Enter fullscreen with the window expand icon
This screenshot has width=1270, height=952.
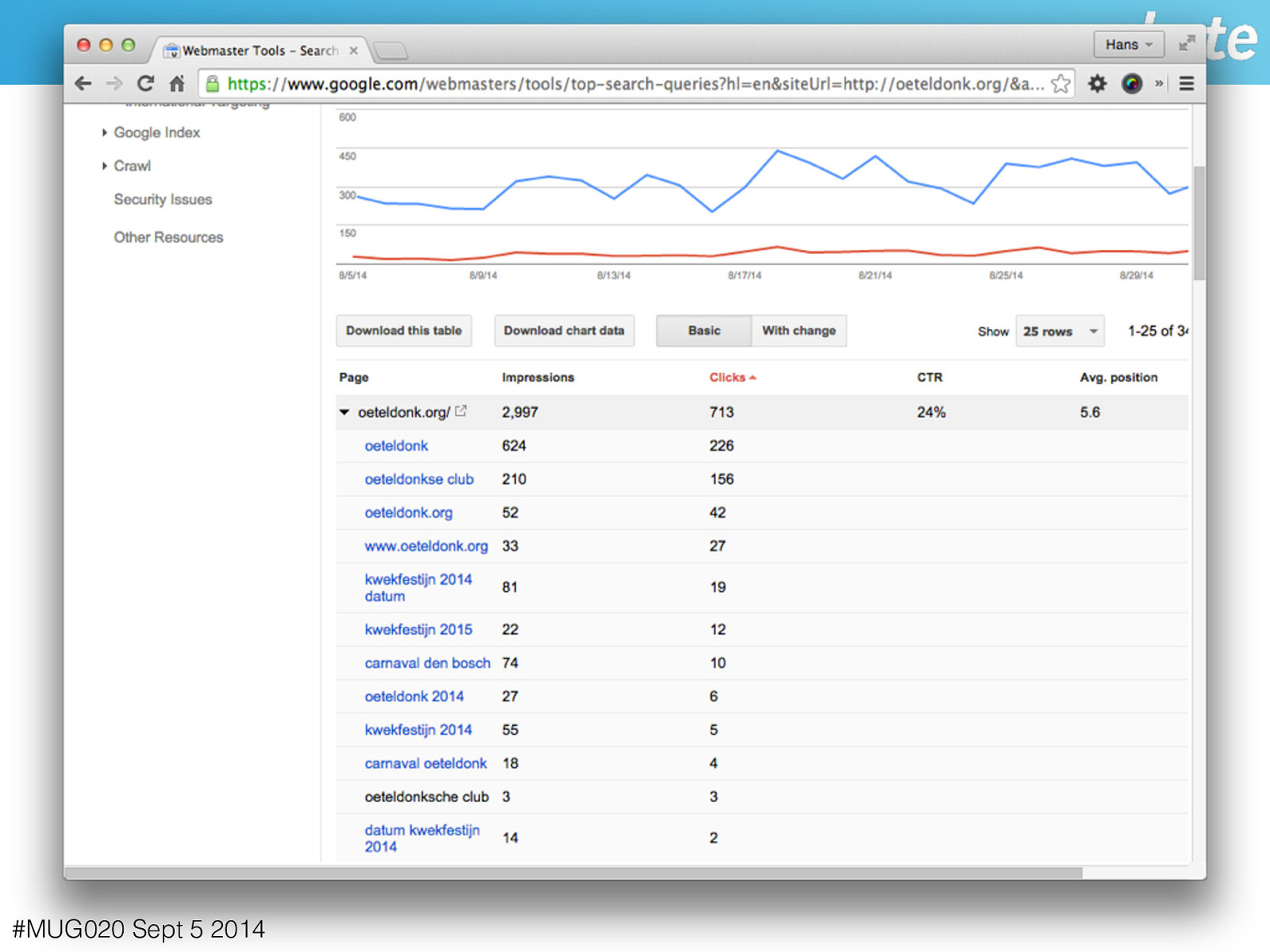1187,44
